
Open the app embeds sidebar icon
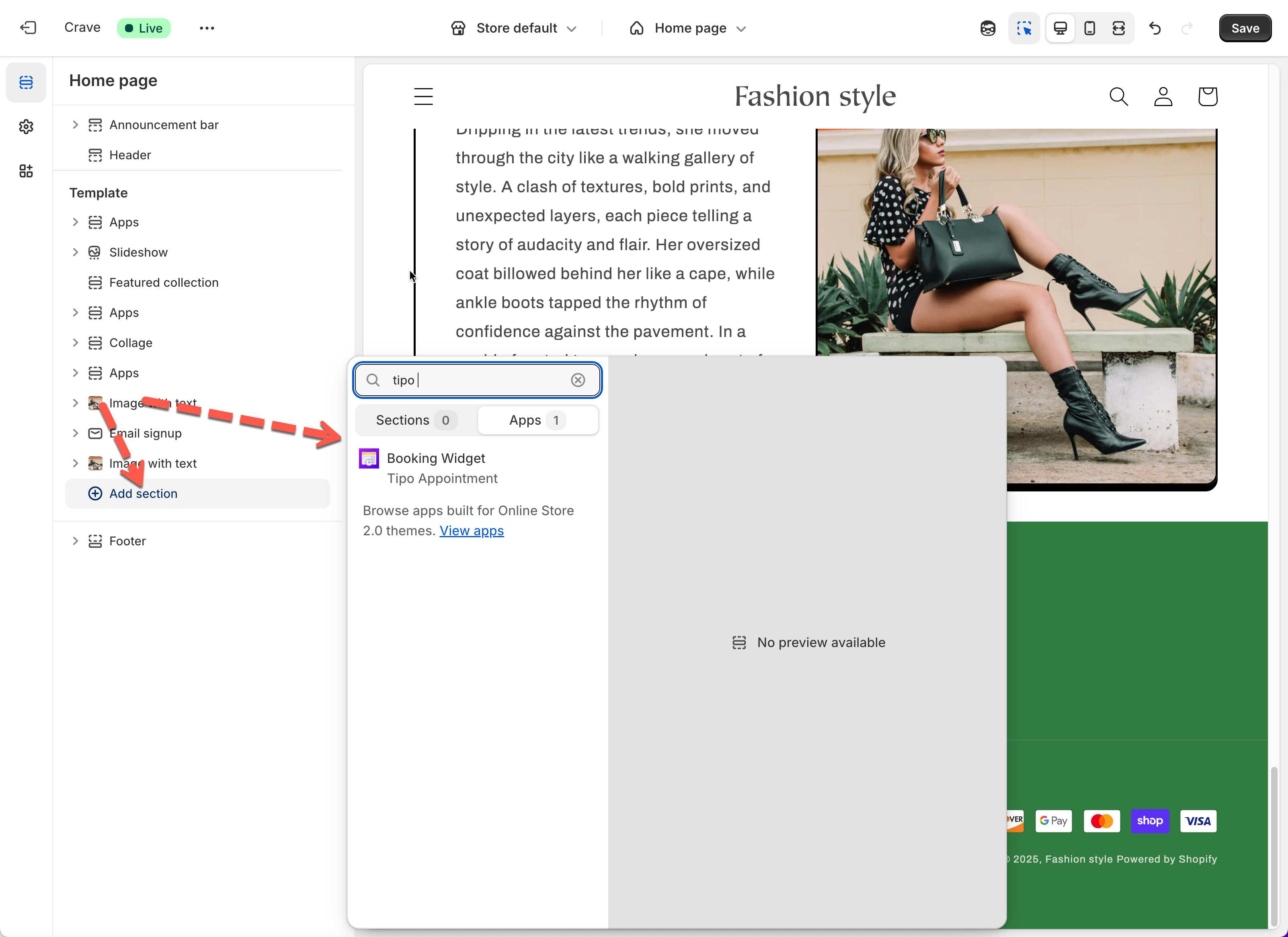pos(26,171)
